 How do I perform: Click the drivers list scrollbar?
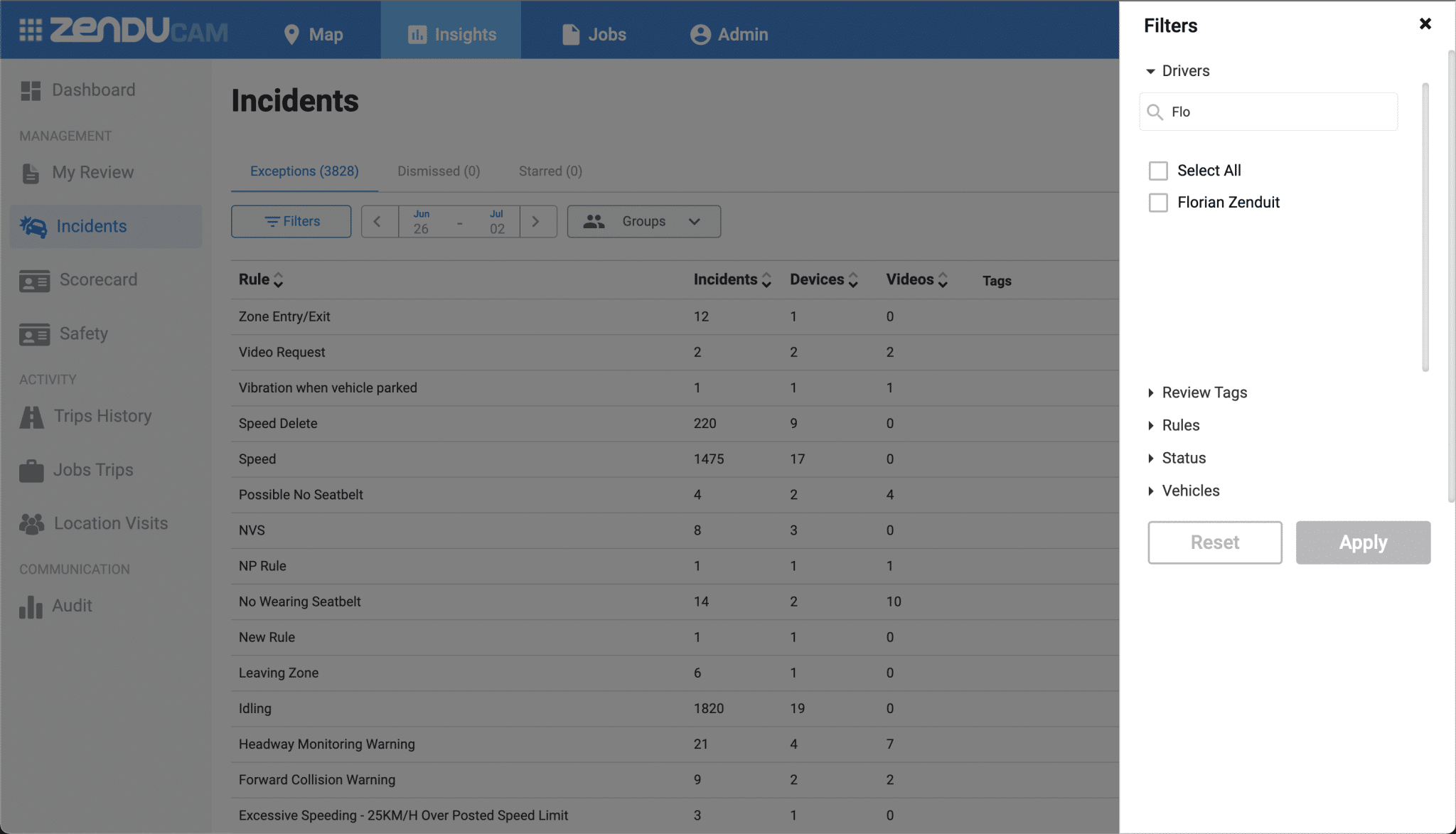pos(1425,228)
